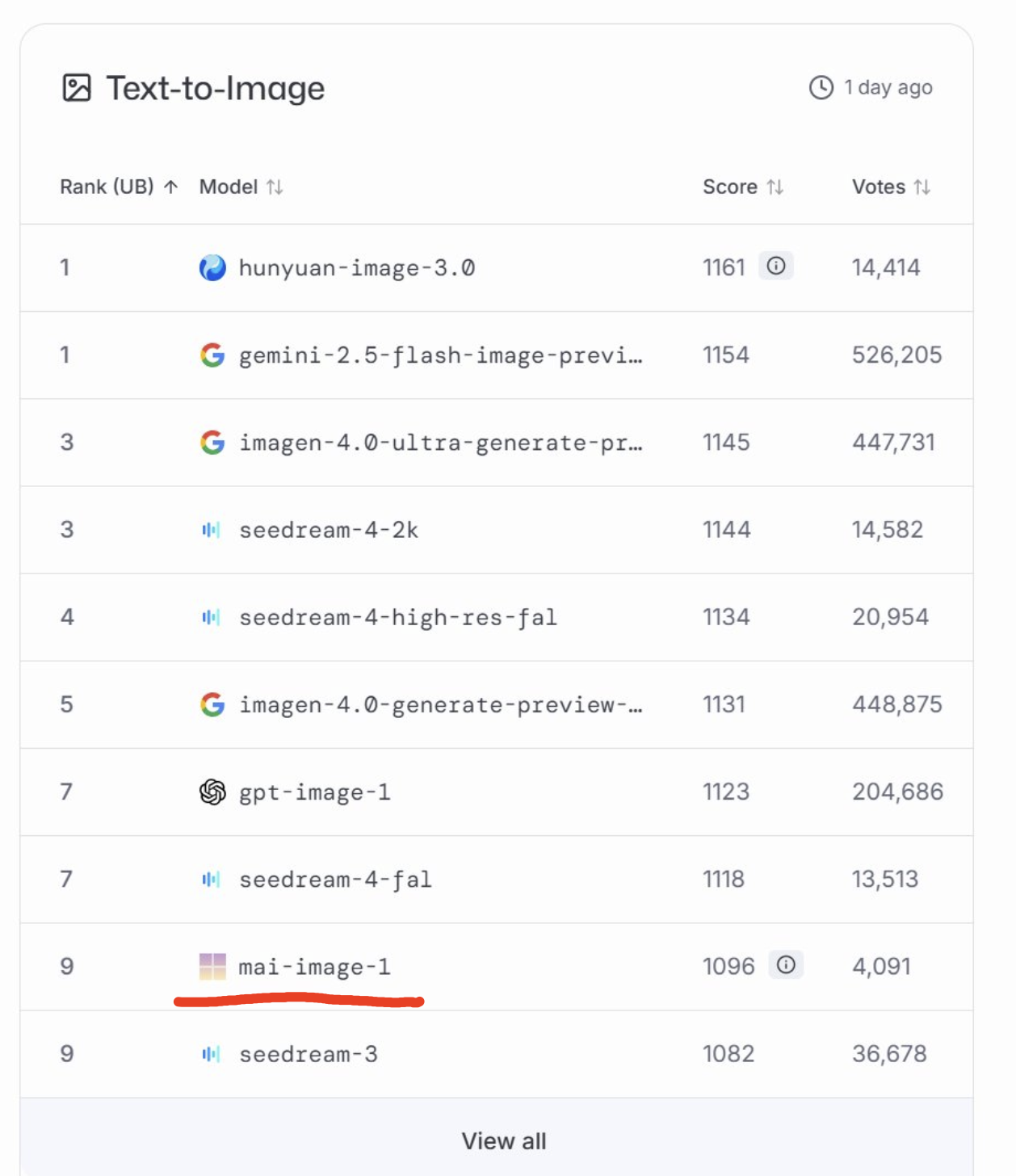Image resolution: width=1016 pixels, height=1176 pixels.
Task: Sort leaderboard by Votes column arrows
Action: tap(922, 187)
